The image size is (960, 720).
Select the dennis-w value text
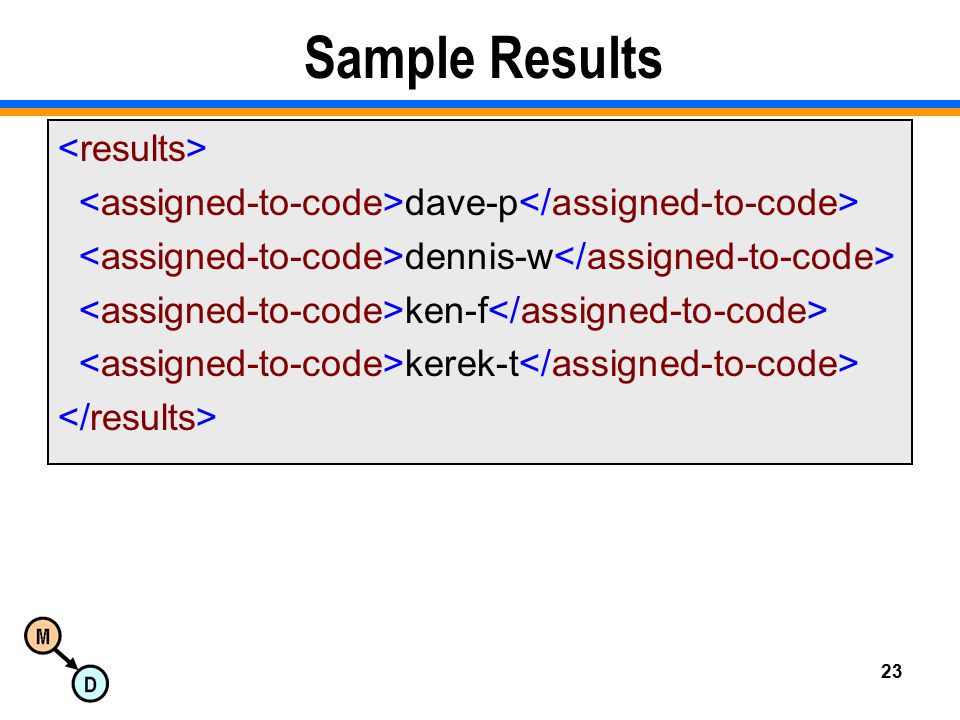pyautogui.click(x=479, y=257)
